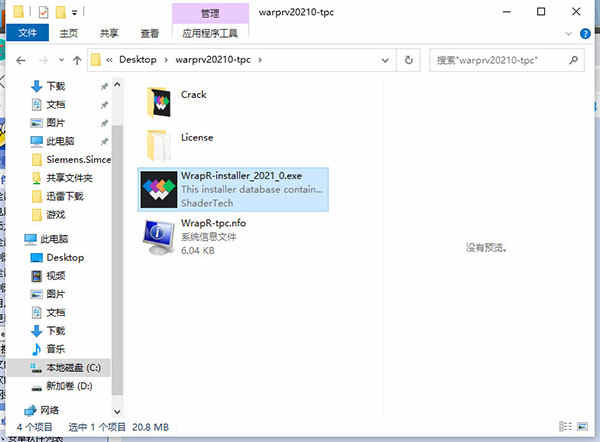Click the Crack folder name label
This screenshot has height=442, width=600.
[x=194, y=95]
